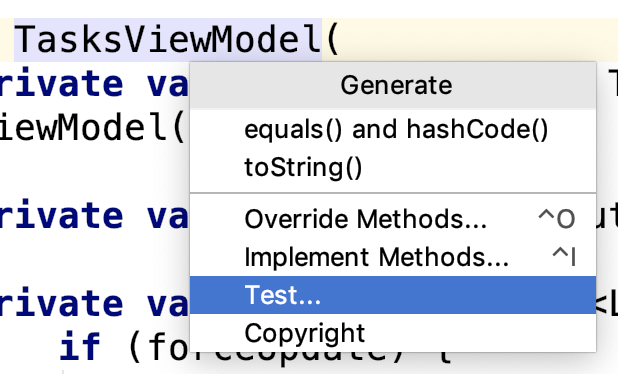Click the ^O shortcut hint for Override Methods
This screenshot has height=374, width=618.
click(557, 219)
